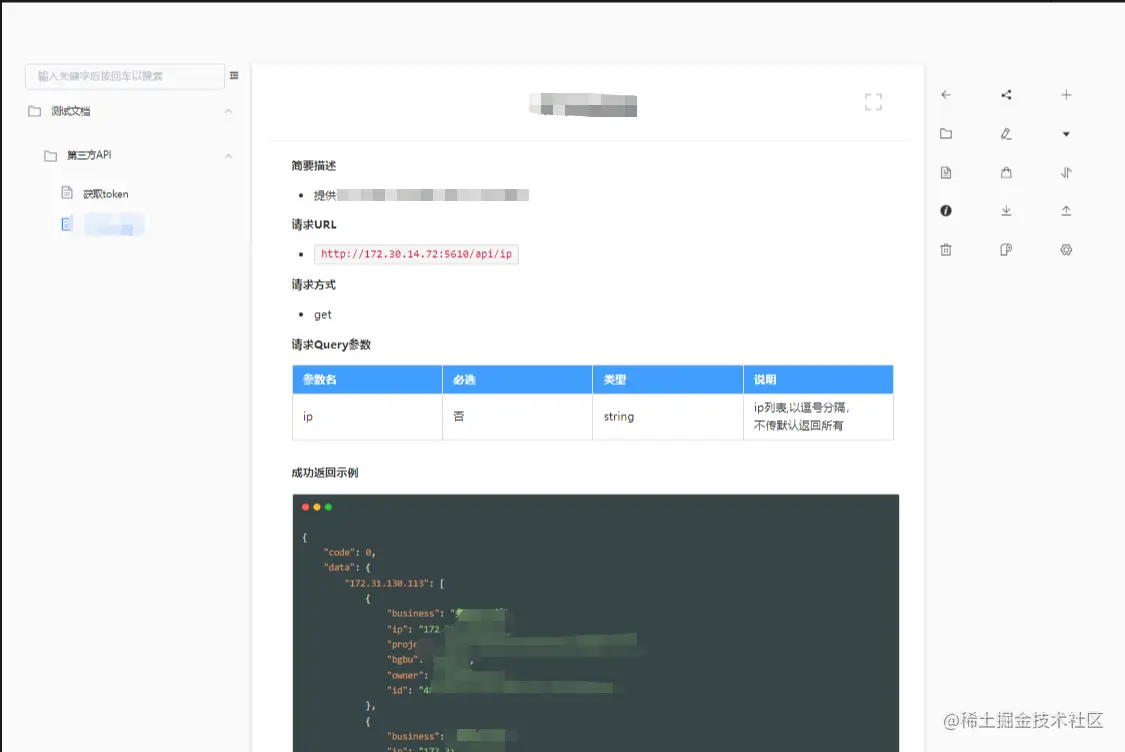Click the back arrow icon
Screen dimensions: 1125x752
click(946, 95)
